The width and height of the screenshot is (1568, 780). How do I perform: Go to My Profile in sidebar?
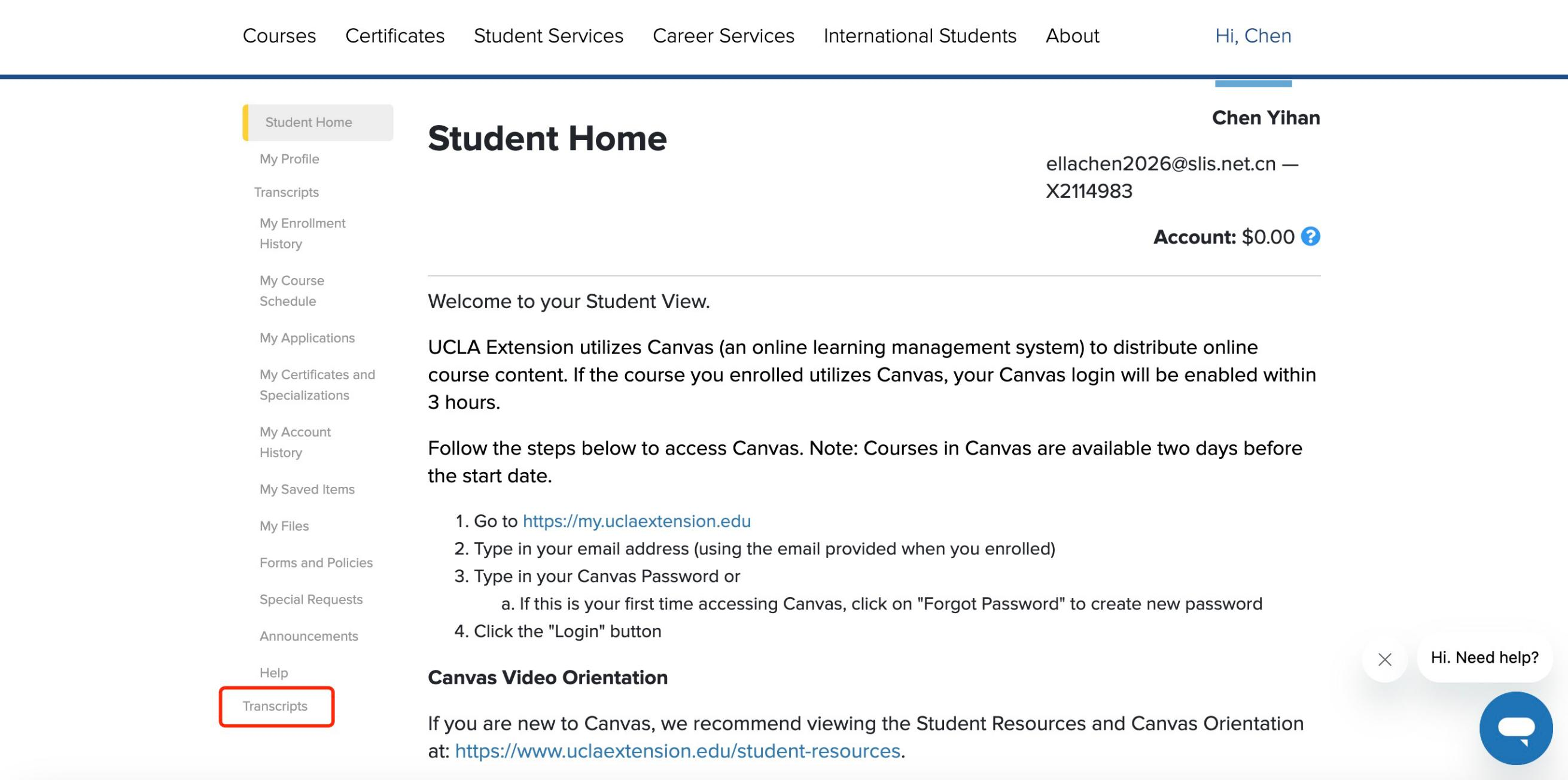[x=289, y=159]
